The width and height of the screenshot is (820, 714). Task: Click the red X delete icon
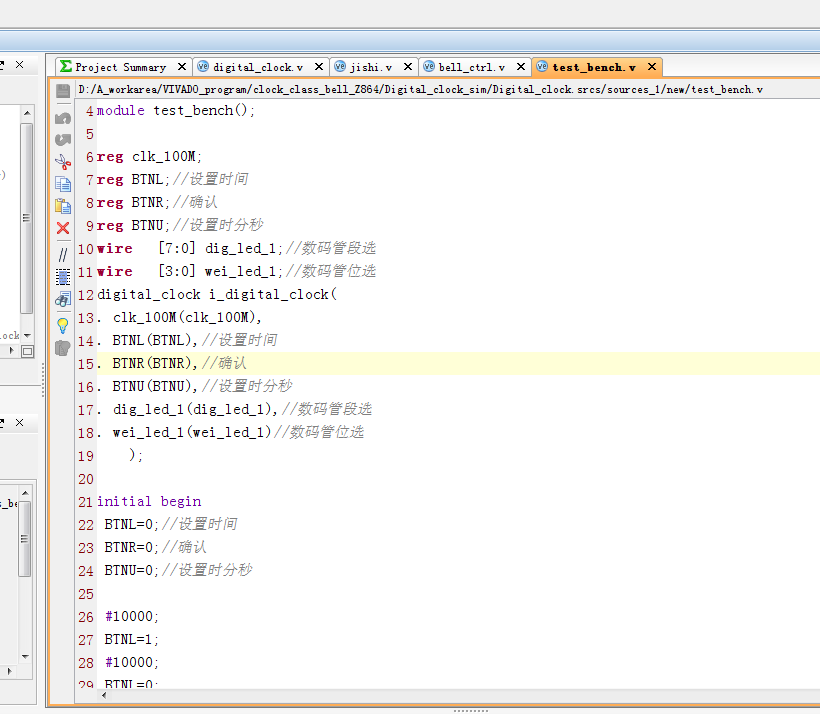[x=63, y=228]
